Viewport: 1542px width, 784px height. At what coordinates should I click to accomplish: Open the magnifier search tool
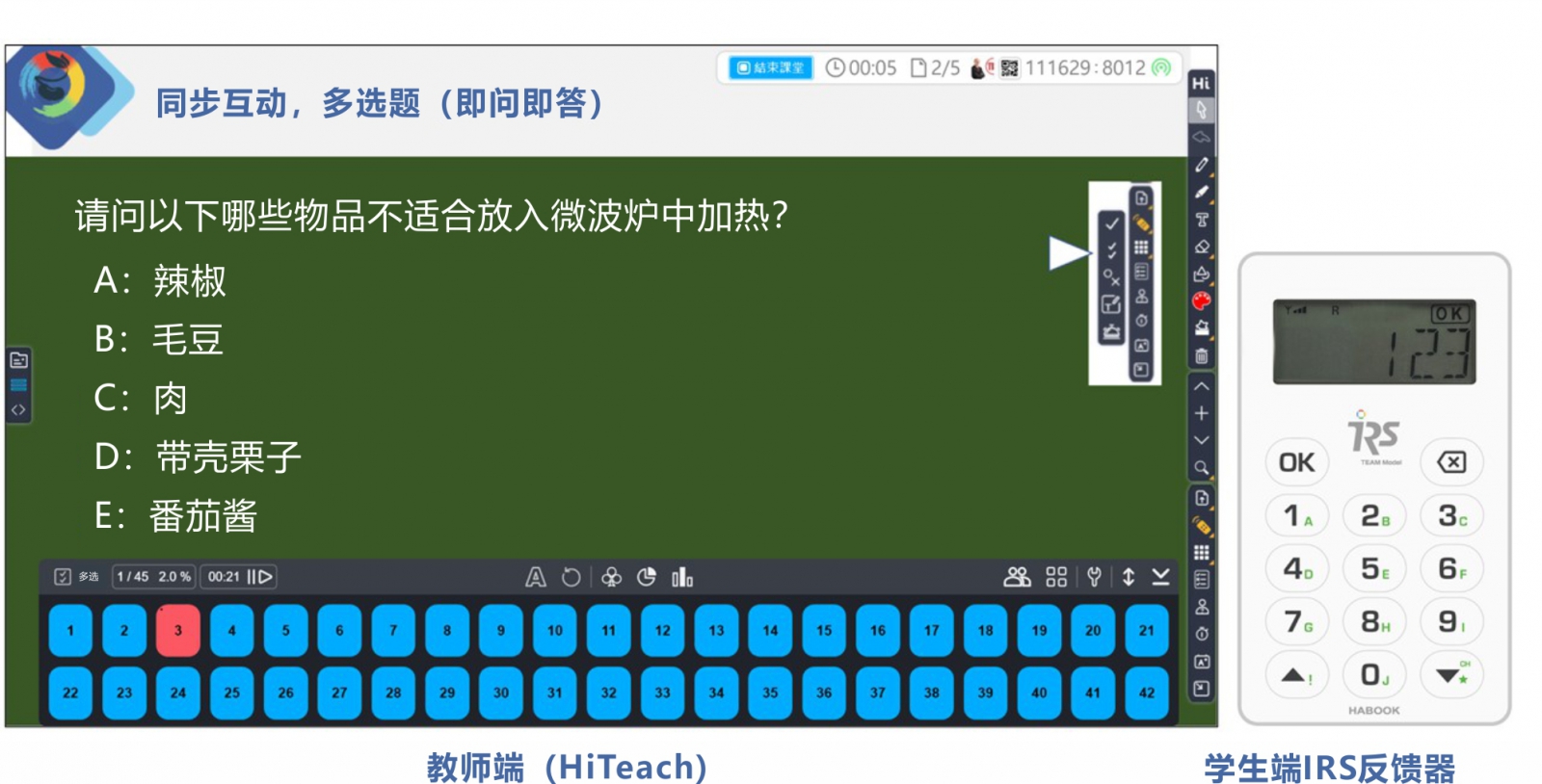click(1201, 468)
